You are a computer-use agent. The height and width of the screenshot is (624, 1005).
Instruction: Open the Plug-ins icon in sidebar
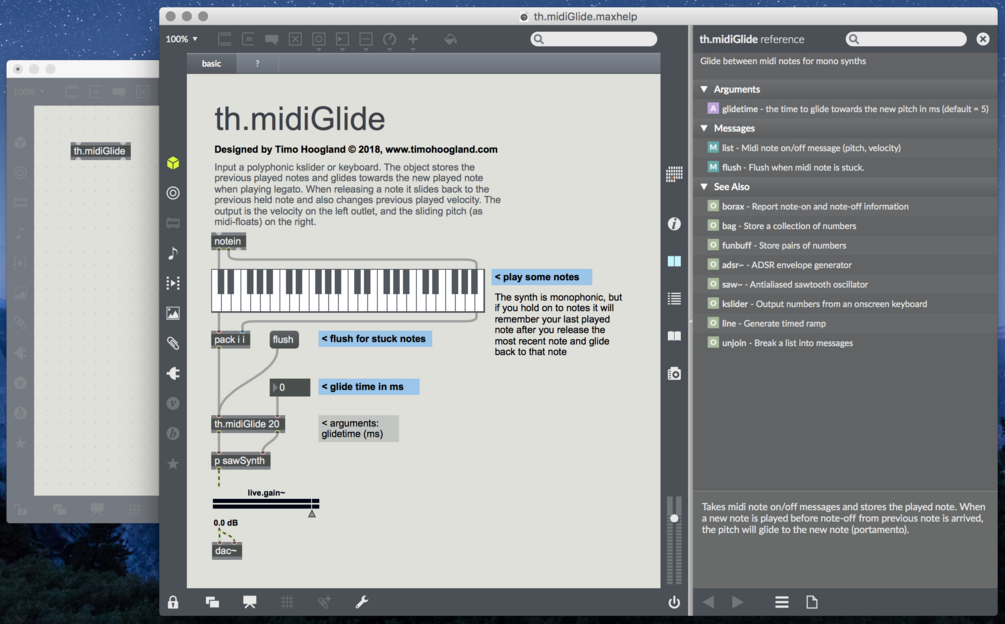pos(173,374)
